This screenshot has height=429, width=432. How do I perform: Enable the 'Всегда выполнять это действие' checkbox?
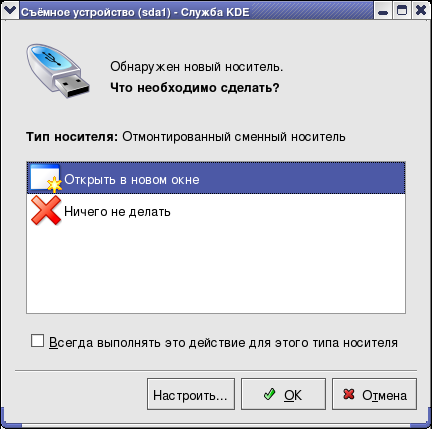tap(37, 341)
